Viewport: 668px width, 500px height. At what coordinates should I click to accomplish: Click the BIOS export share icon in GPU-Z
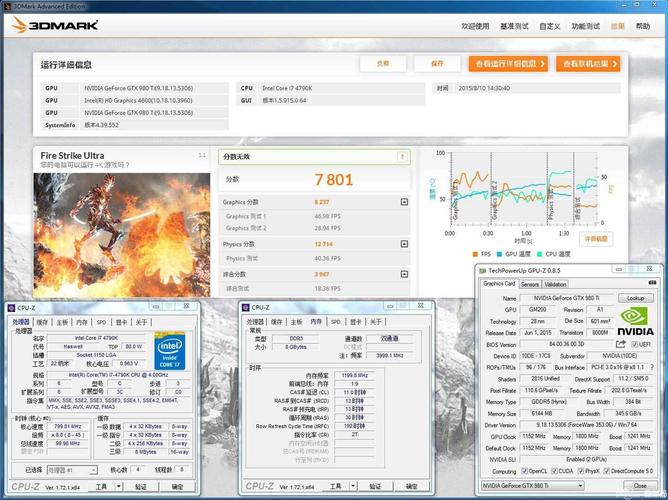(621, 344)
